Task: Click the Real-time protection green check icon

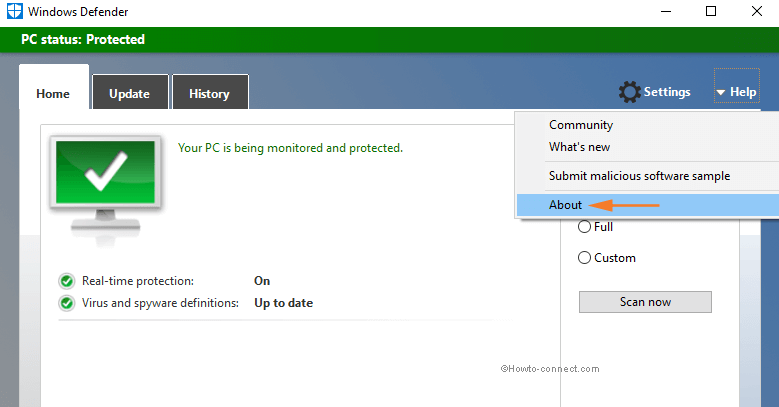Action: click(67, 281)
